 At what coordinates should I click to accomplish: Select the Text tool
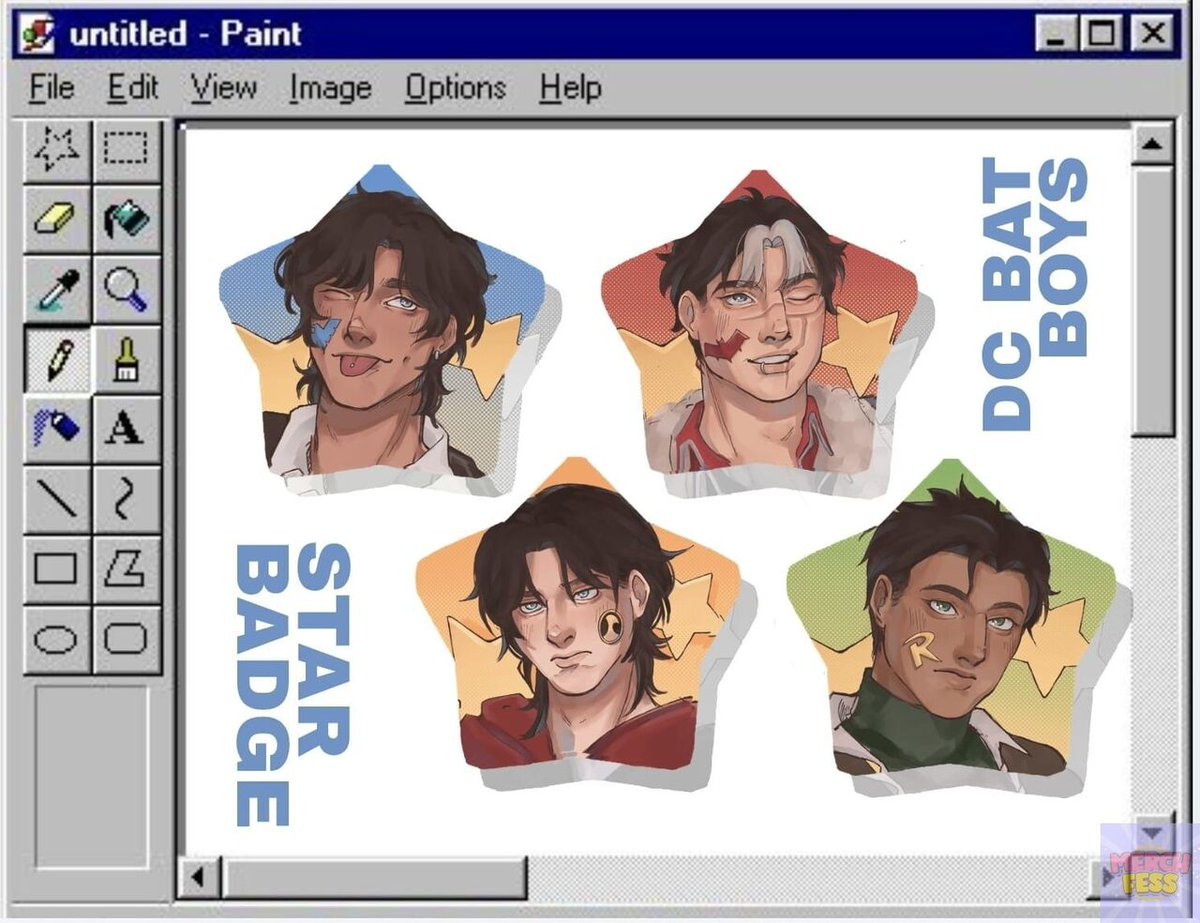click(x=127, y=429)
